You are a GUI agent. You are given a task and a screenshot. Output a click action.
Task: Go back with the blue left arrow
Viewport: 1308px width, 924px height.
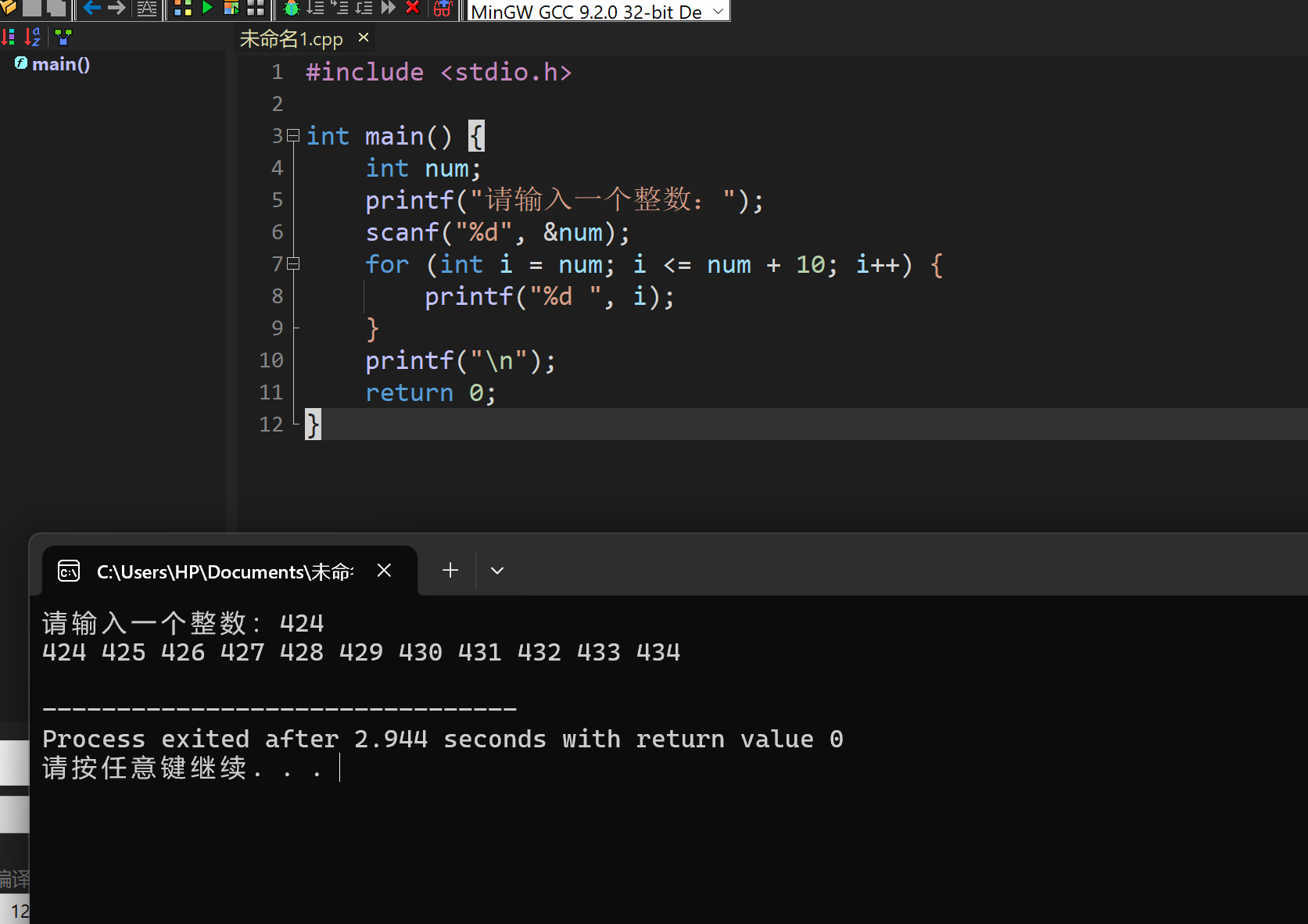pyautogui.click(x=92, y=8)
